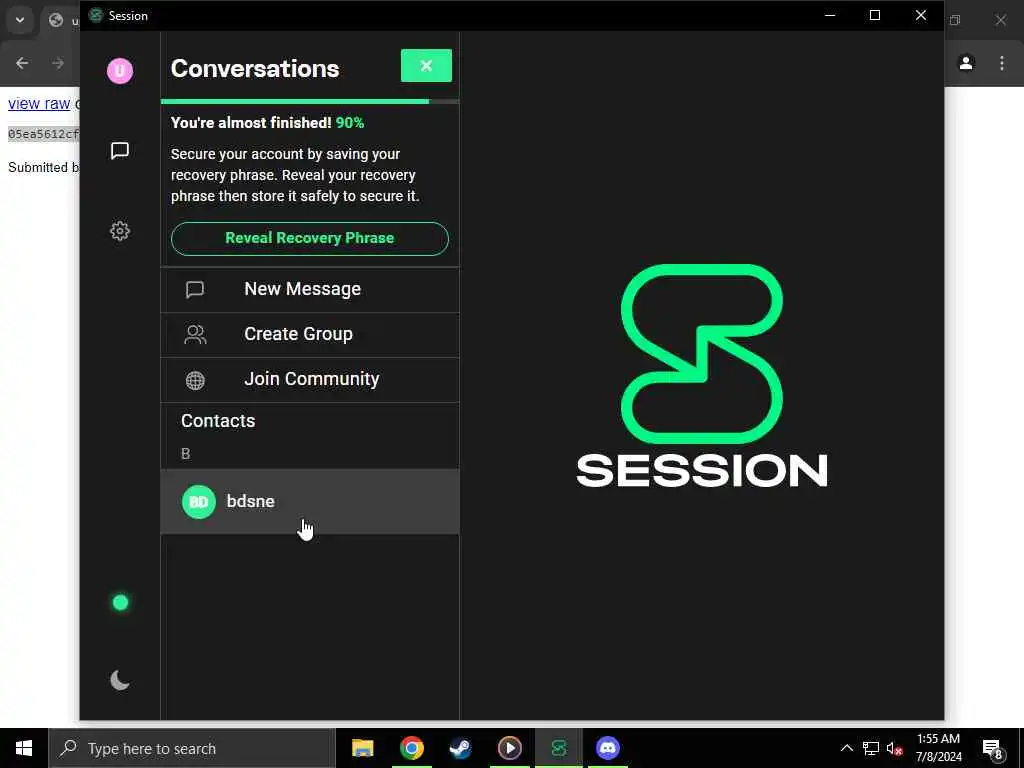The image size is (1024, 768).
Task: Click the New Message speech bubble icon
Action: coord(195,289)
